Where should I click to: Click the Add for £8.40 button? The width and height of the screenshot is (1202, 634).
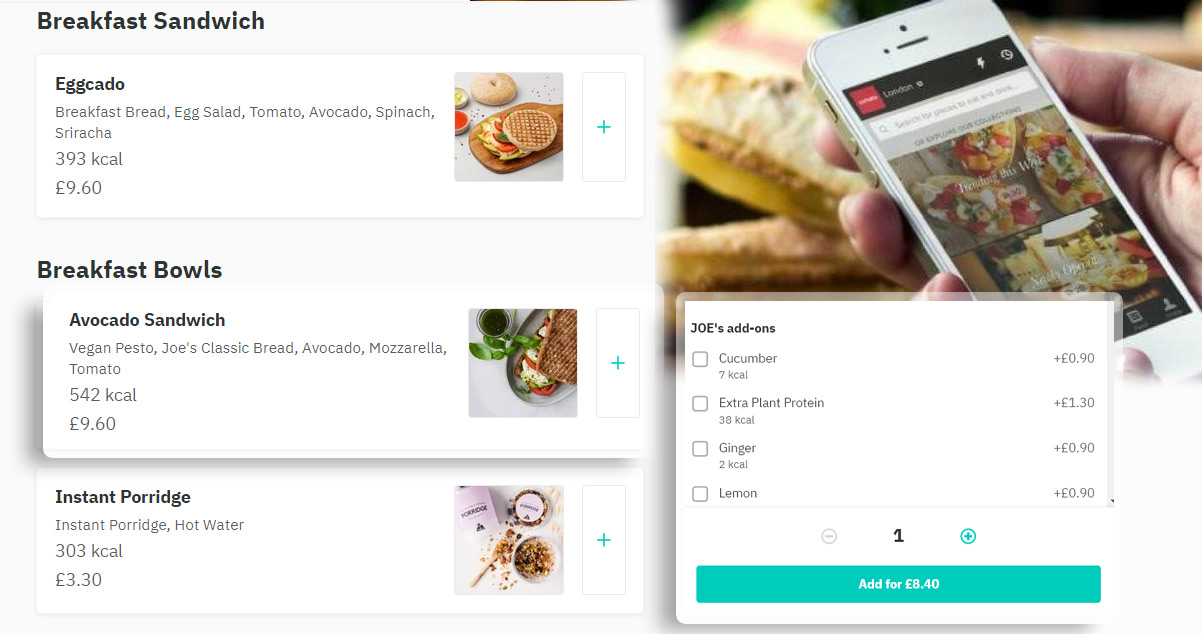click(898, 584)
